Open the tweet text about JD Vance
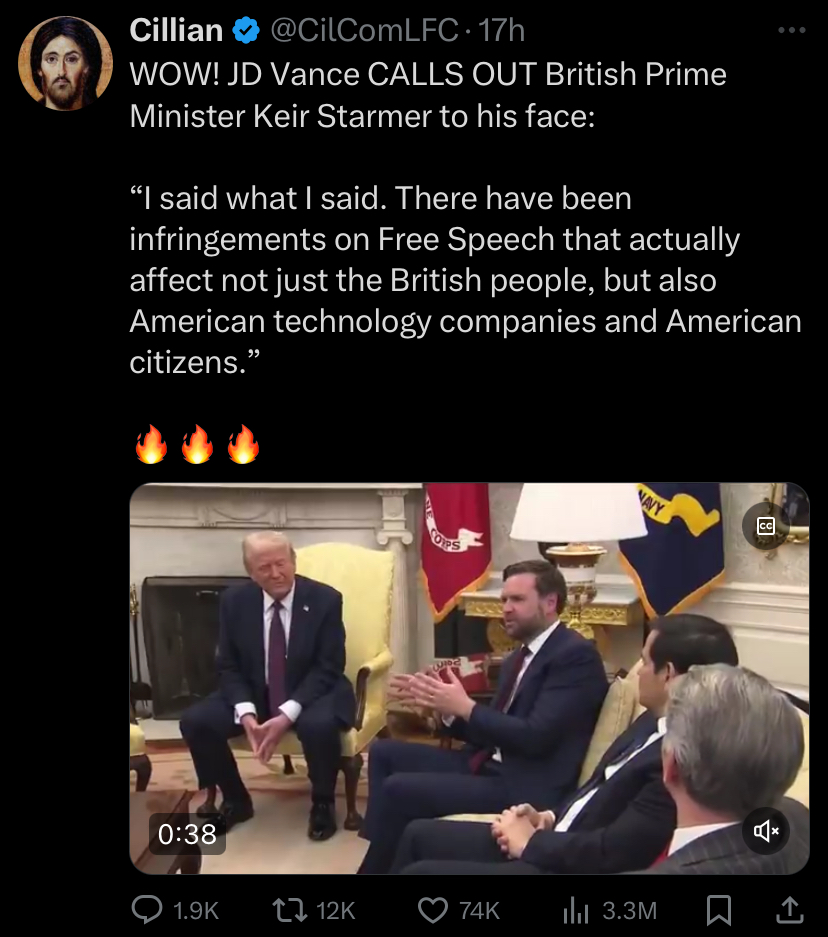This screenshot has width=828, height=937. [x=465, y=219]
